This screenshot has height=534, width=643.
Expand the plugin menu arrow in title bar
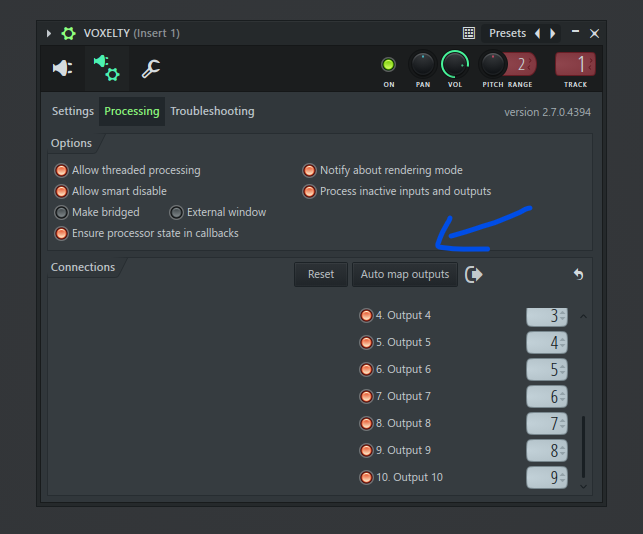tap(49, 33)
